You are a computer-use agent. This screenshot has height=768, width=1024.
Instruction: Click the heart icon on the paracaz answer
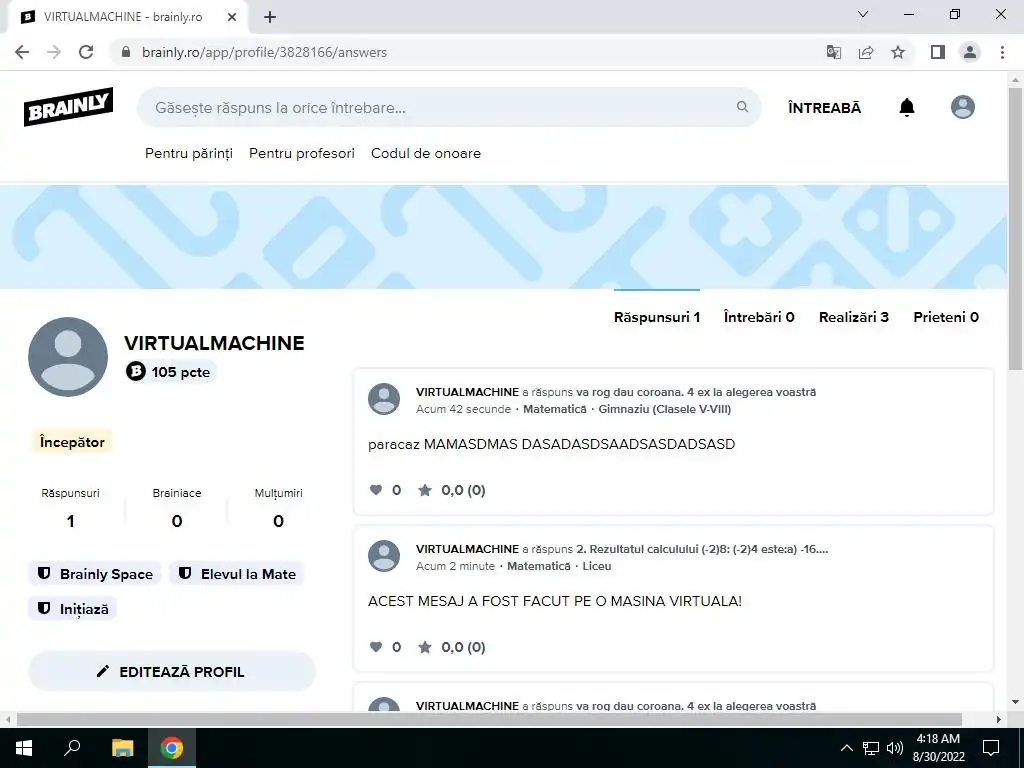pos(376,490)
